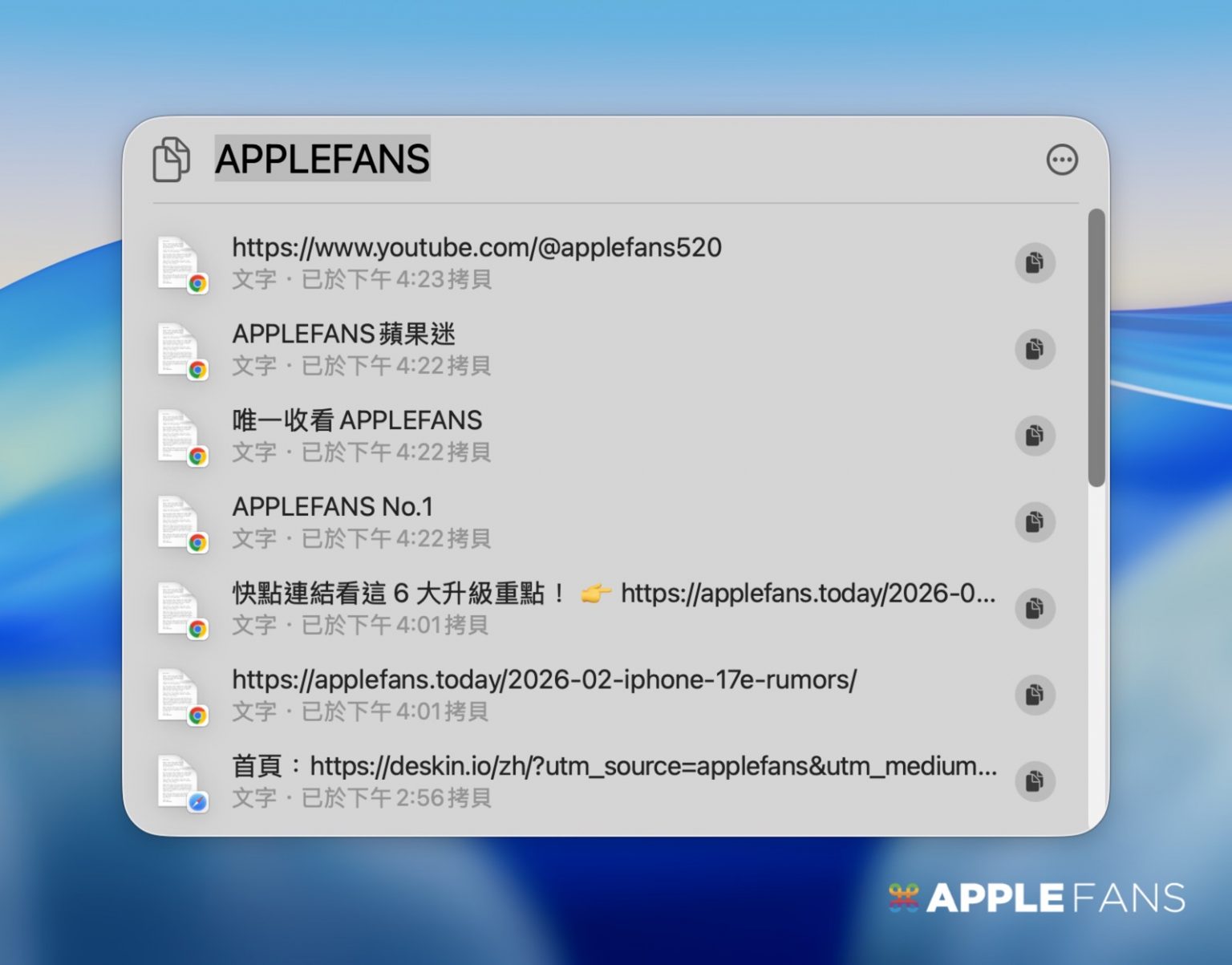
Task: Click the results list vertical scrollbar
Action: [x=1096, y=347]
